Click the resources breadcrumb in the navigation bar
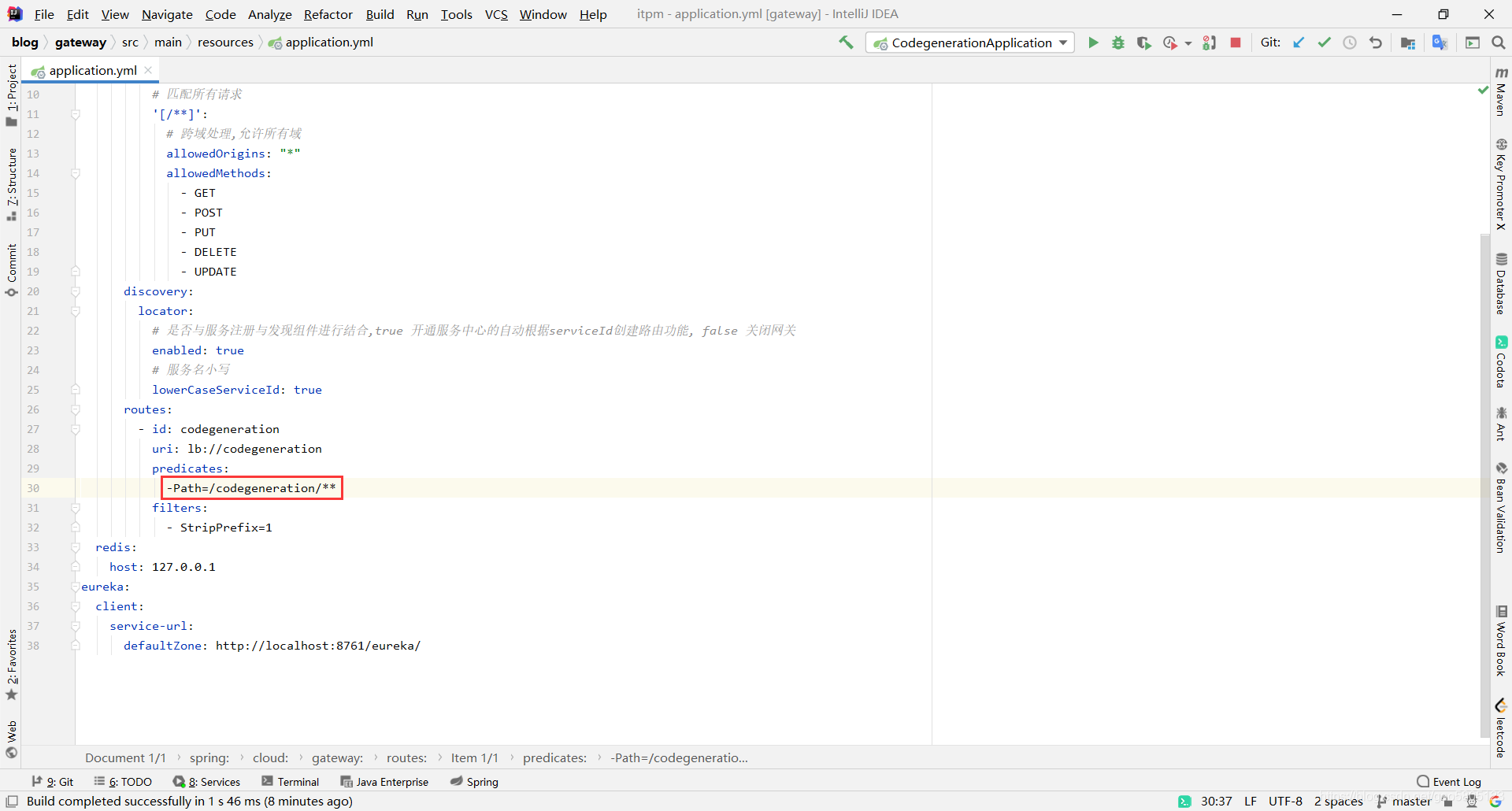The image size is (1512, 811). click(x=225, y=43)
